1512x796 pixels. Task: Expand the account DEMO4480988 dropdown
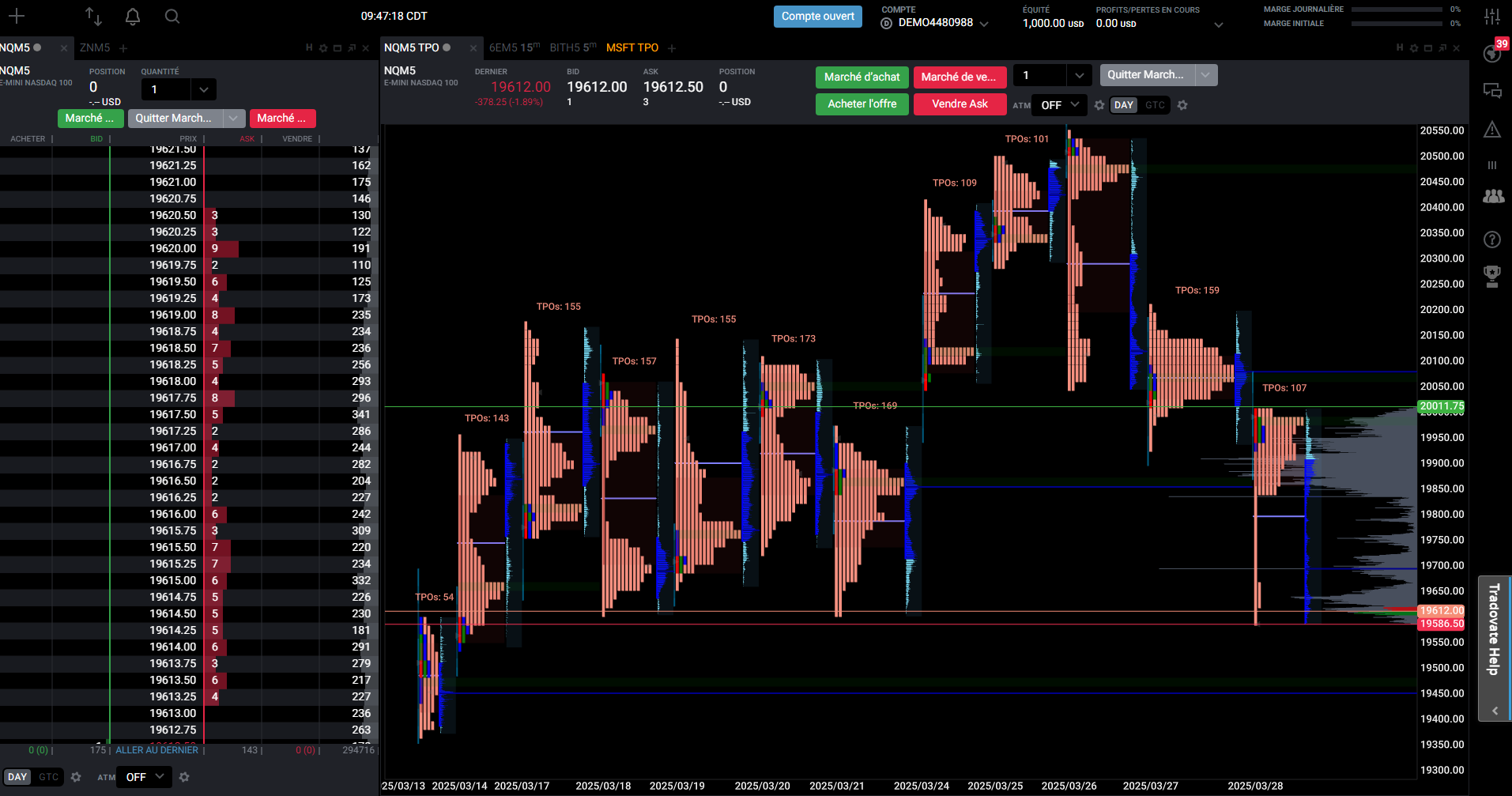[x=984, y=24]
